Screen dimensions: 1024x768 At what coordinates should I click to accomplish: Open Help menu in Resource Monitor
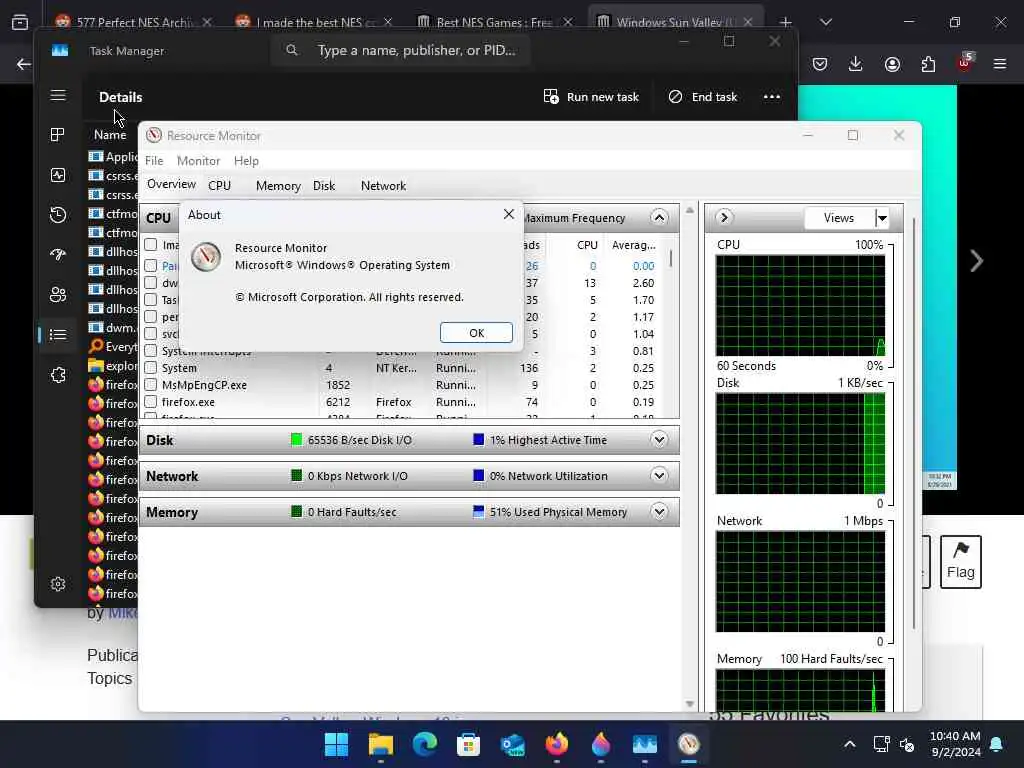(246, 161)
